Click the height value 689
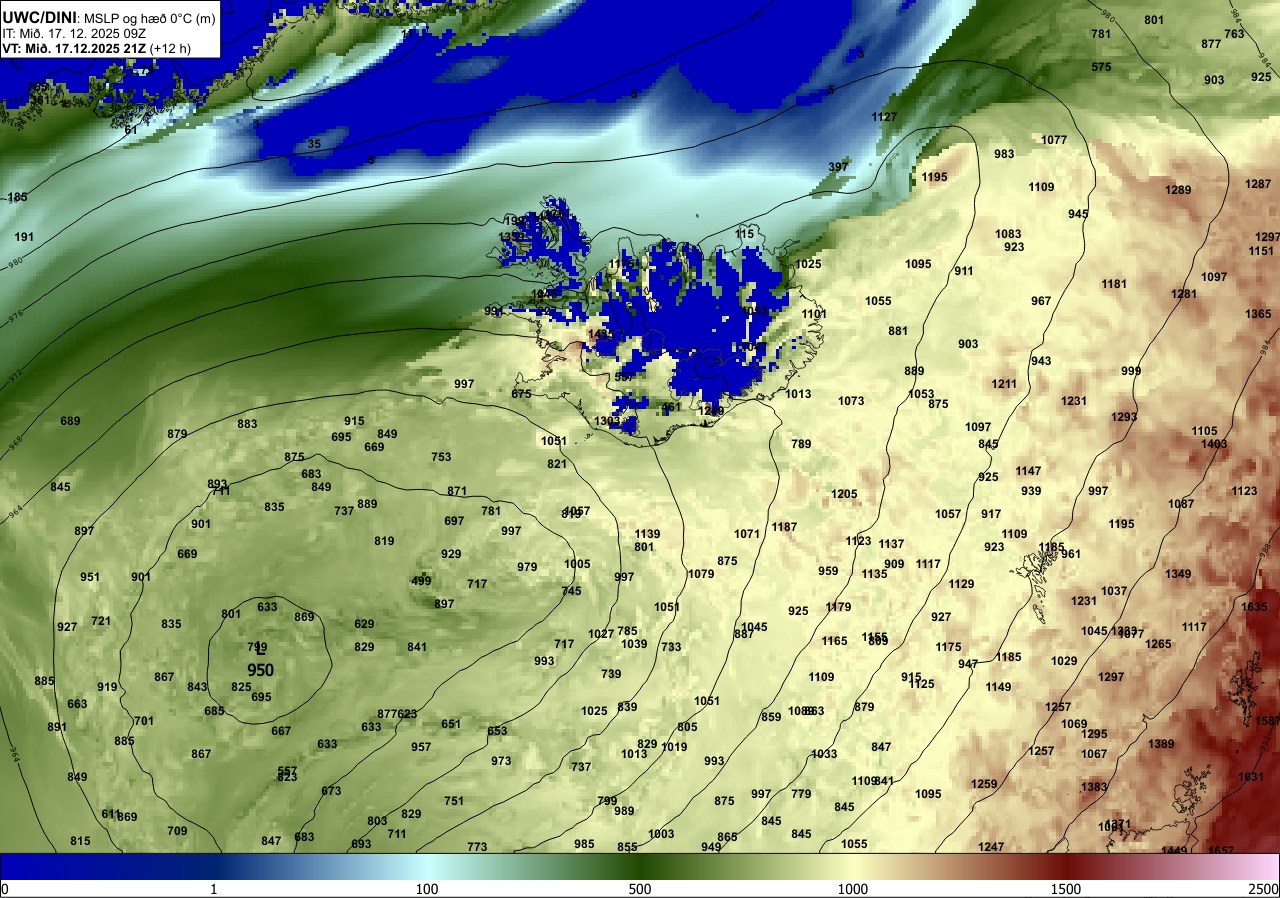Viewport: 1280px width, 898px height. coord(70,421)
